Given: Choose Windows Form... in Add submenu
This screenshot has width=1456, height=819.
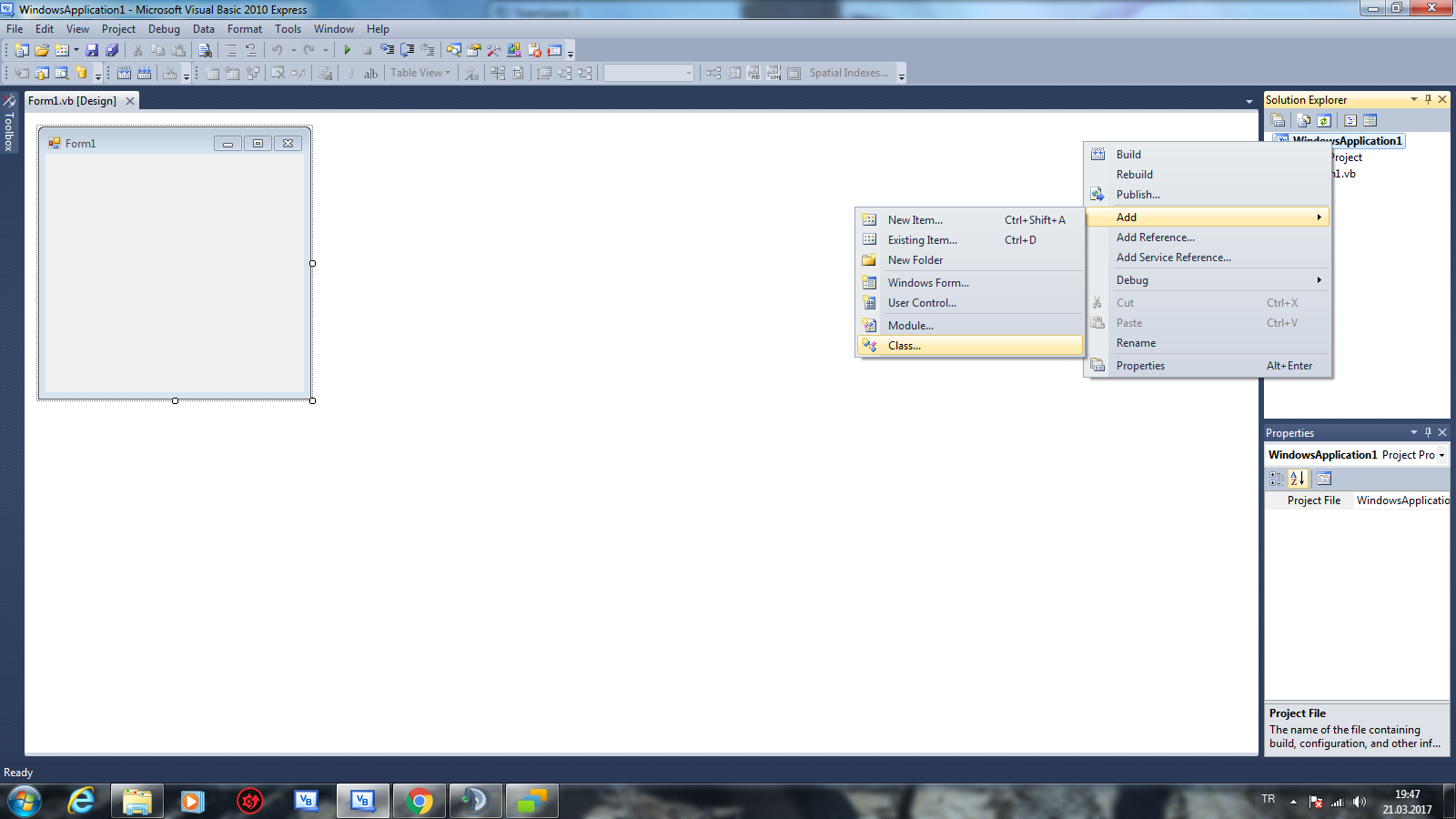Looking at the screenshot, I should point(970,283).
